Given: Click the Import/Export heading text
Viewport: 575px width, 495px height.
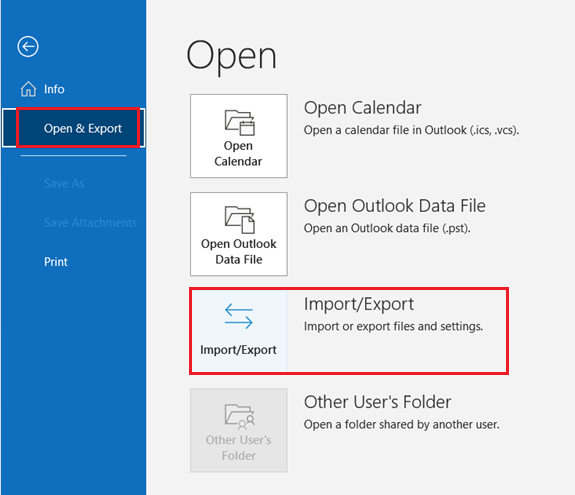Looking at the screenshot, I should pos(359,304).
